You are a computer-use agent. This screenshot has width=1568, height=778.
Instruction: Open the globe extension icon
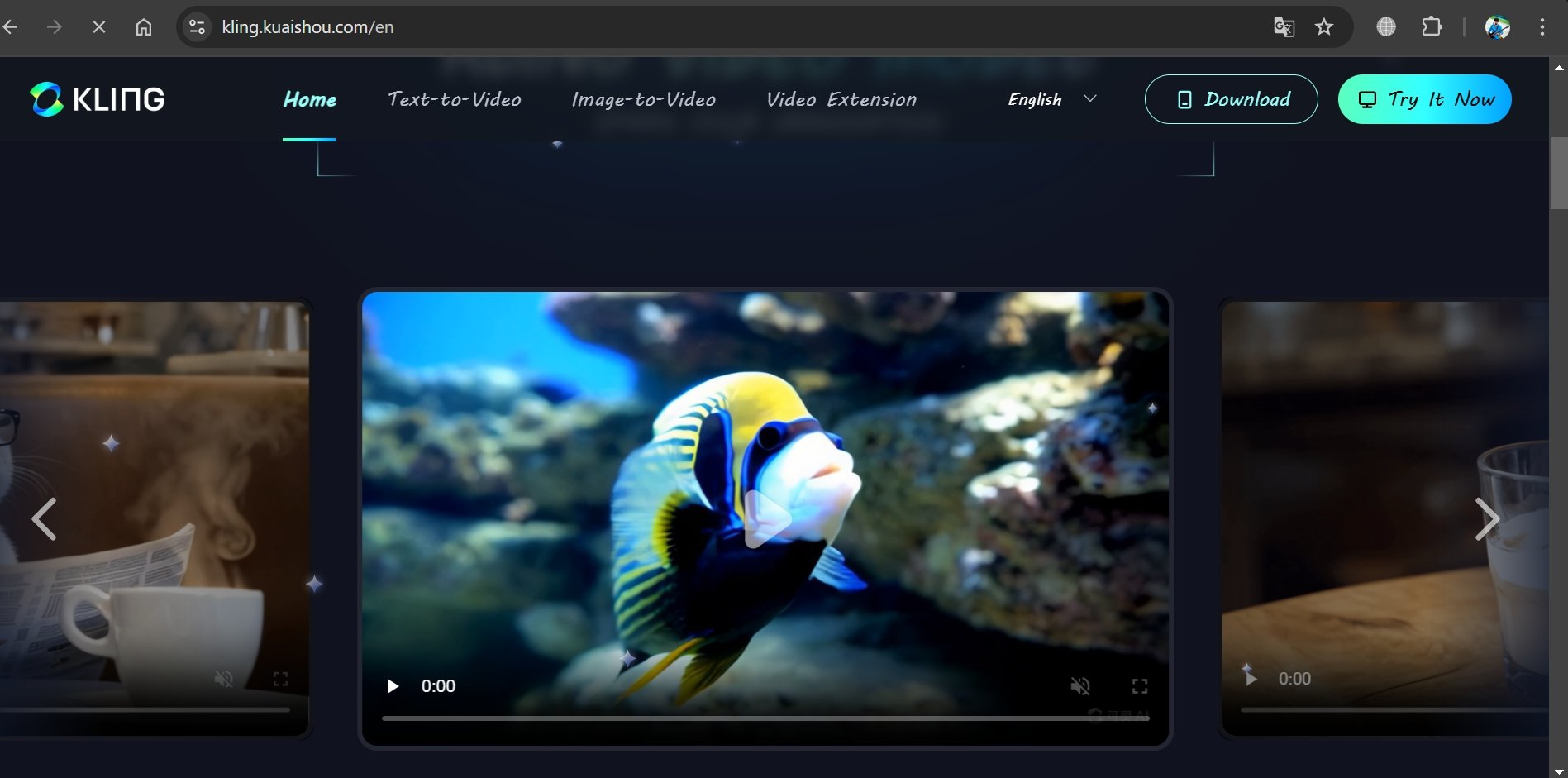1386,27
